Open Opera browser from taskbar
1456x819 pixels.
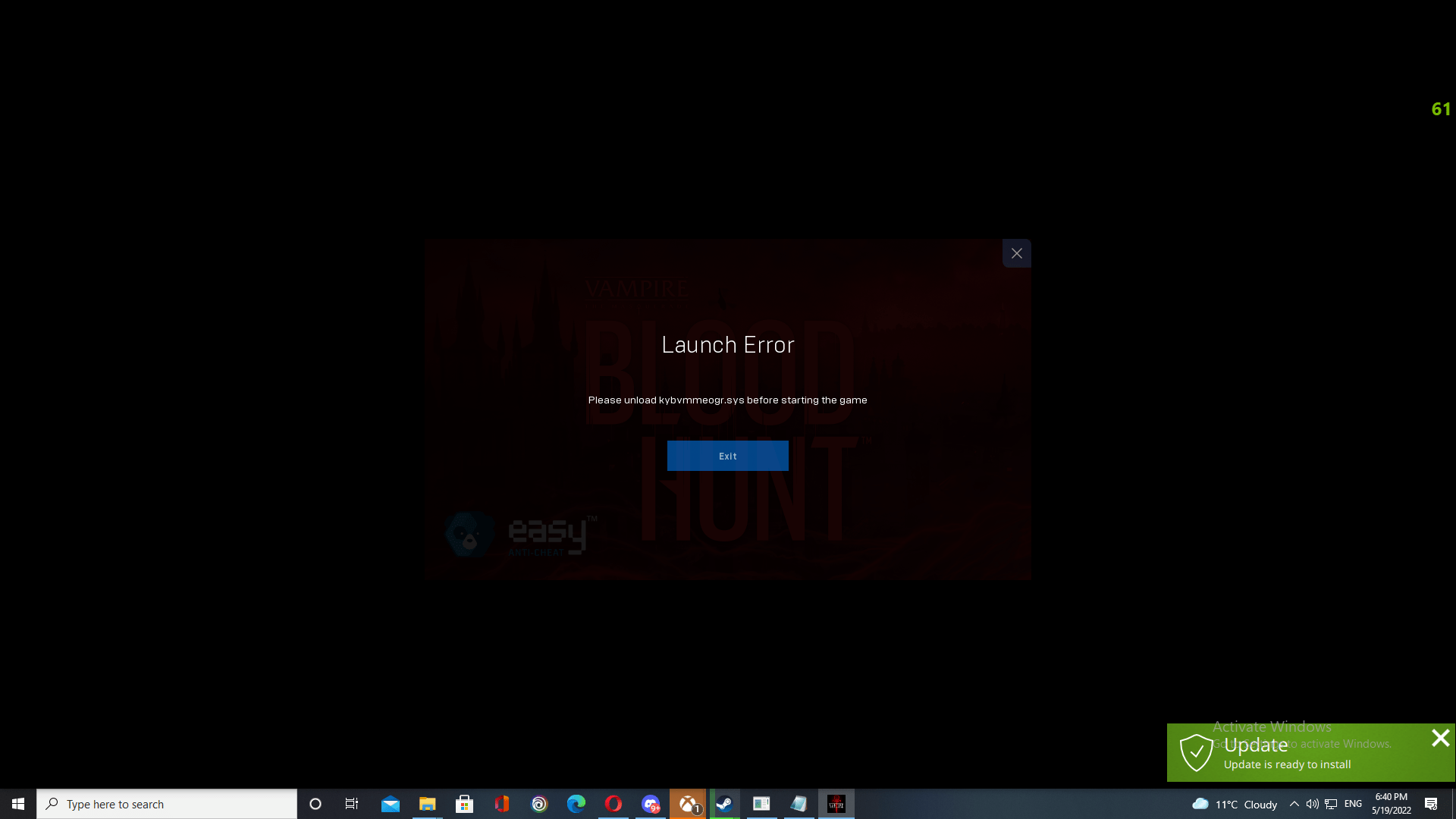613,804
